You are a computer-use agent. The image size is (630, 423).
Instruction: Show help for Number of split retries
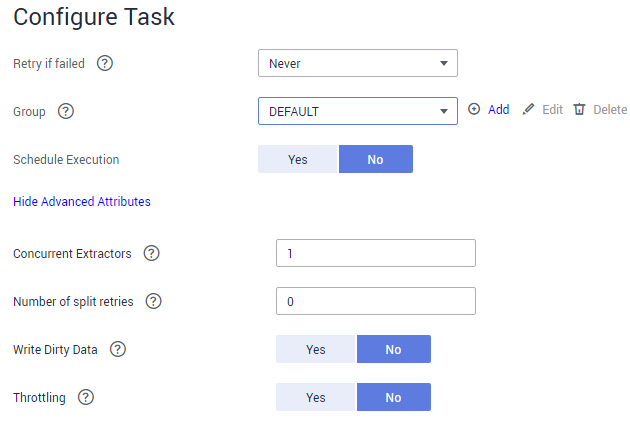[x=153, y=301]
